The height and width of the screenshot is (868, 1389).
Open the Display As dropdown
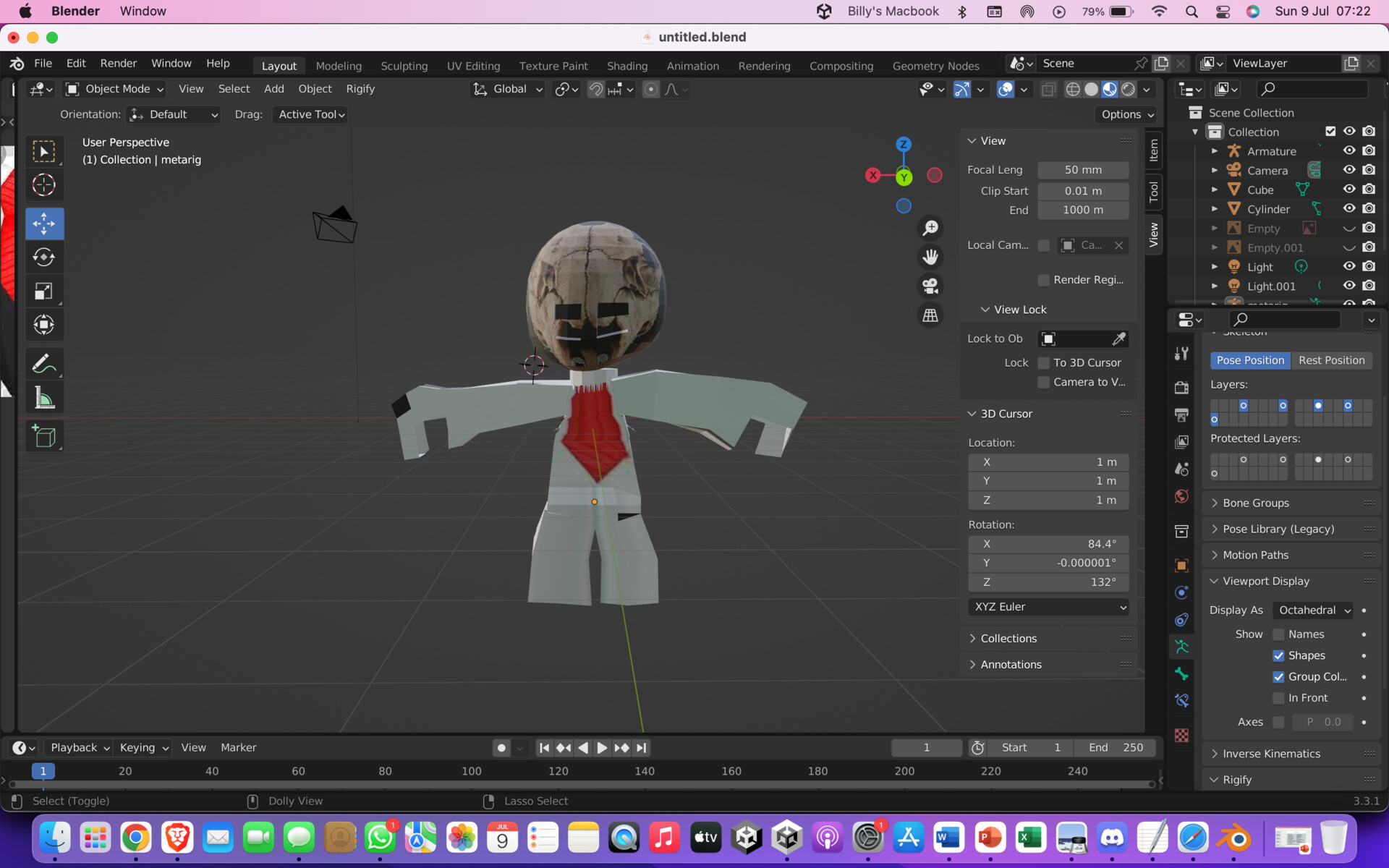coord(1312,610)
